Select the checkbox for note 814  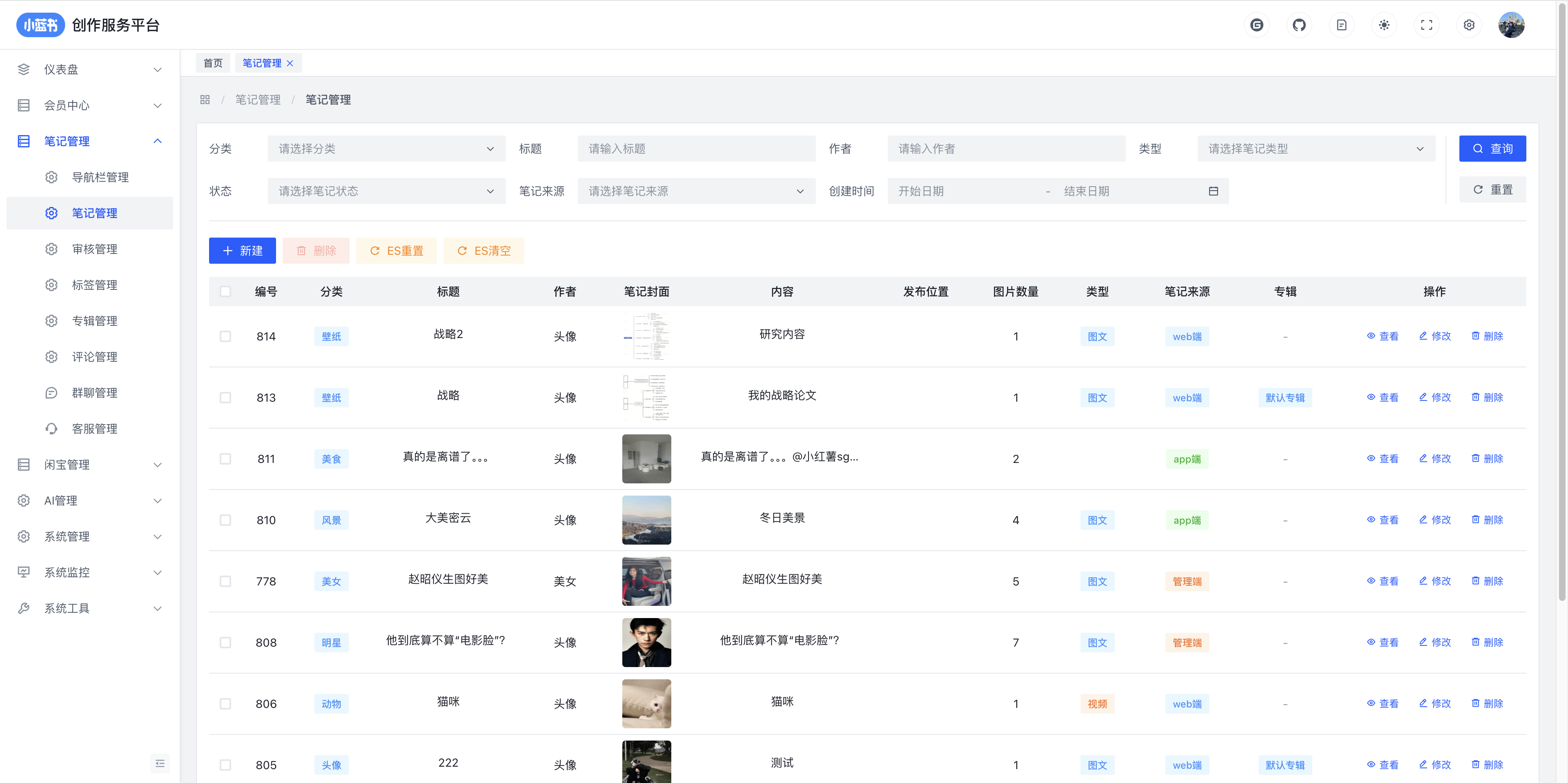click(225, 336)
